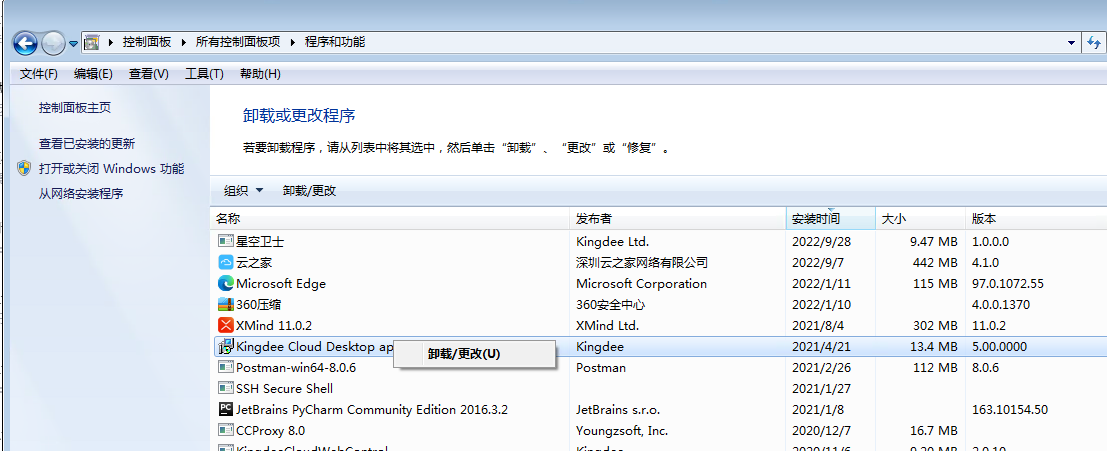
Task: Click size value 302 MB
Action: coord(936,325)
